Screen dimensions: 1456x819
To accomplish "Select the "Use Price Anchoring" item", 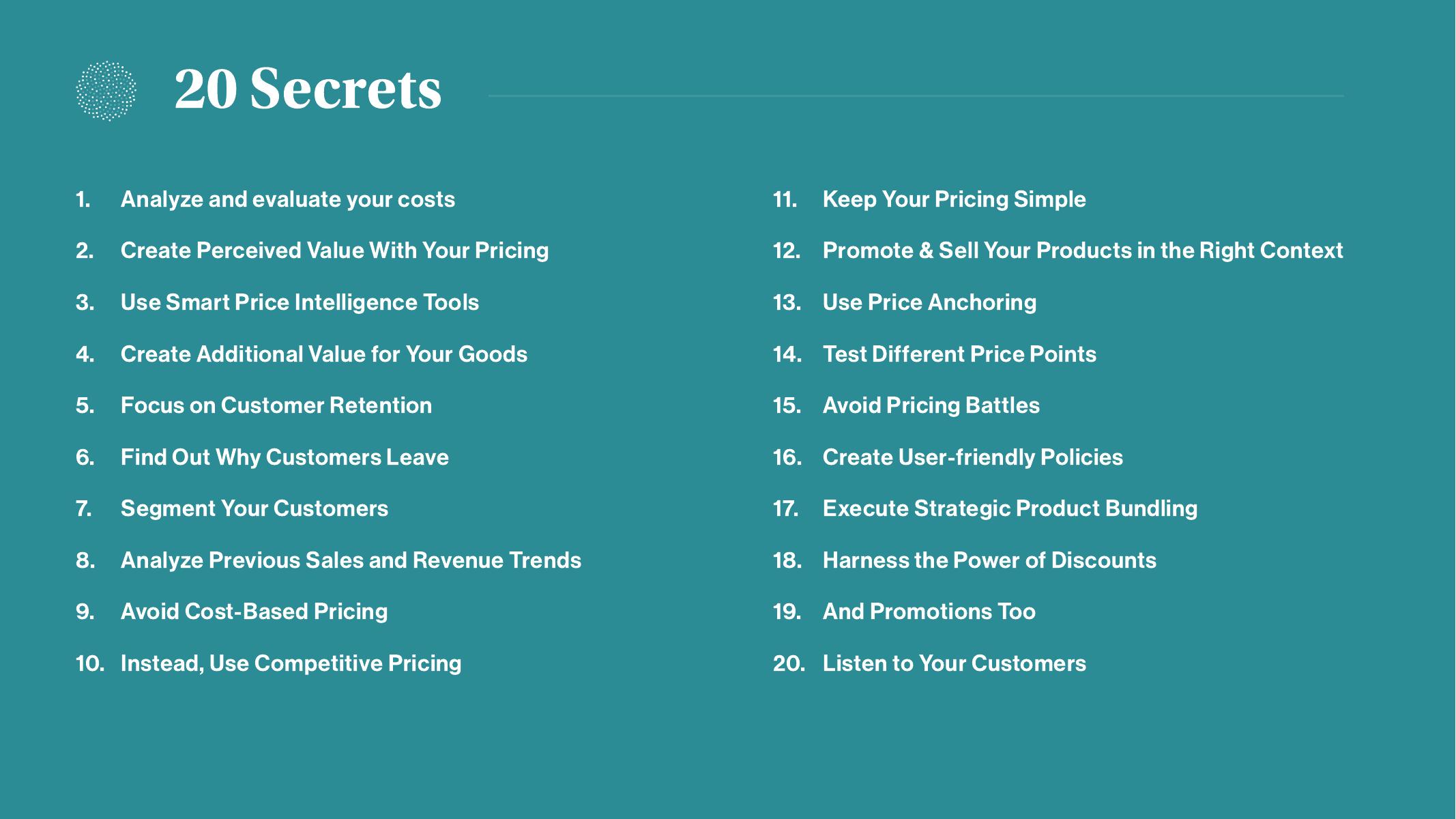I will [x=929, y=302].
